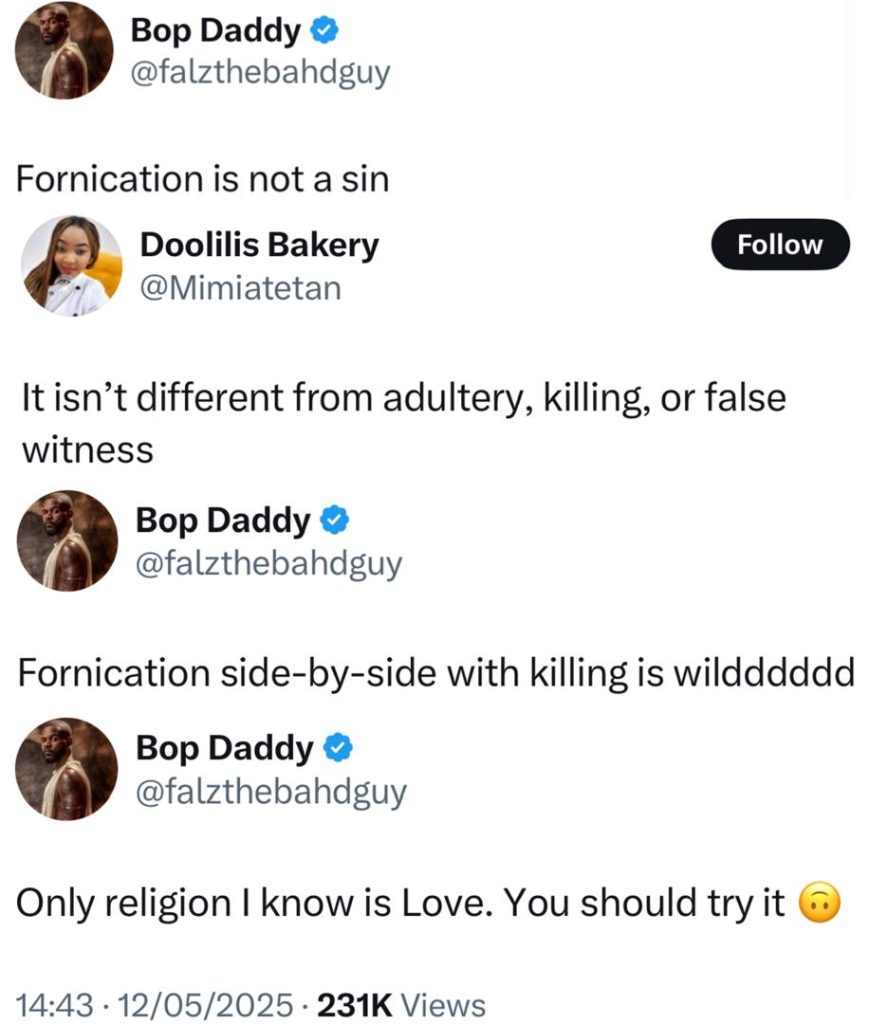Select the Bop Daddy name above the 'wildddddd' tweet

point(223,521)
